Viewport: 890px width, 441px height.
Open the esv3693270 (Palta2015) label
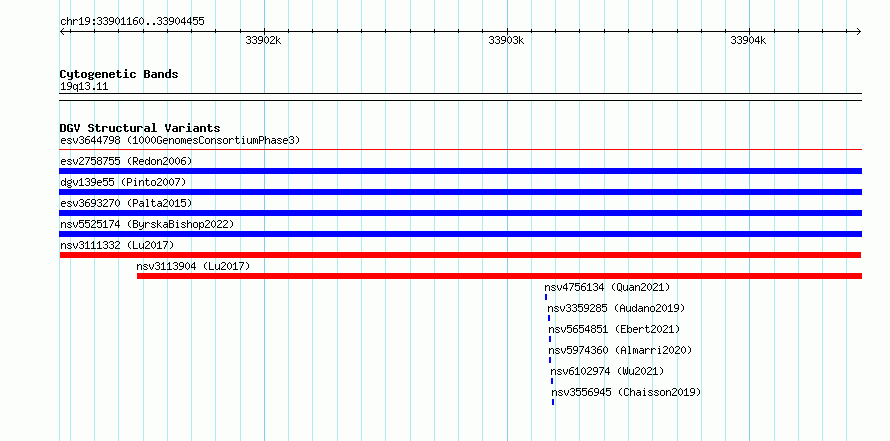click(126, 203)
